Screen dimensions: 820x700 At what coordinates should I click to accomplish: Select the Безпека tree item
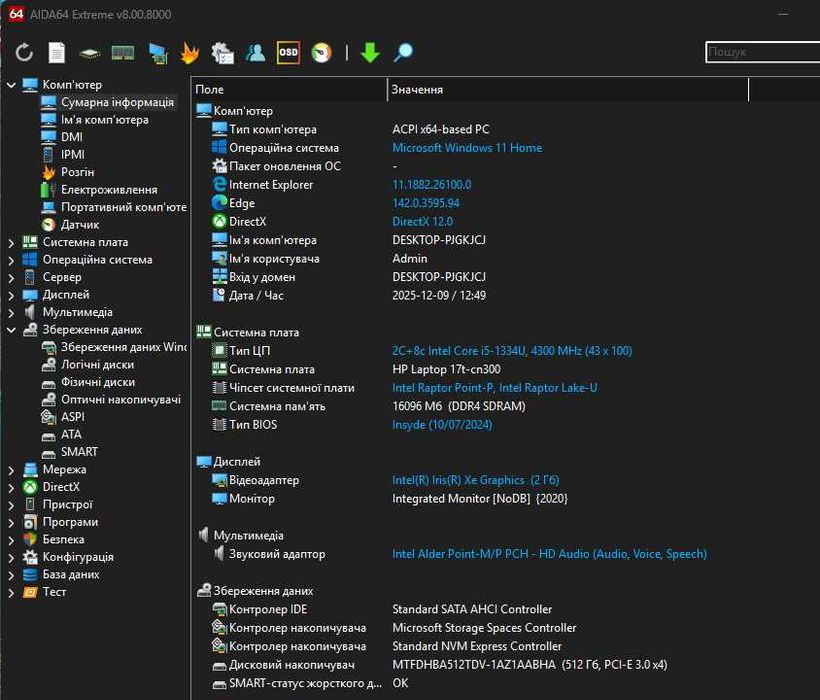pos(63,540)
